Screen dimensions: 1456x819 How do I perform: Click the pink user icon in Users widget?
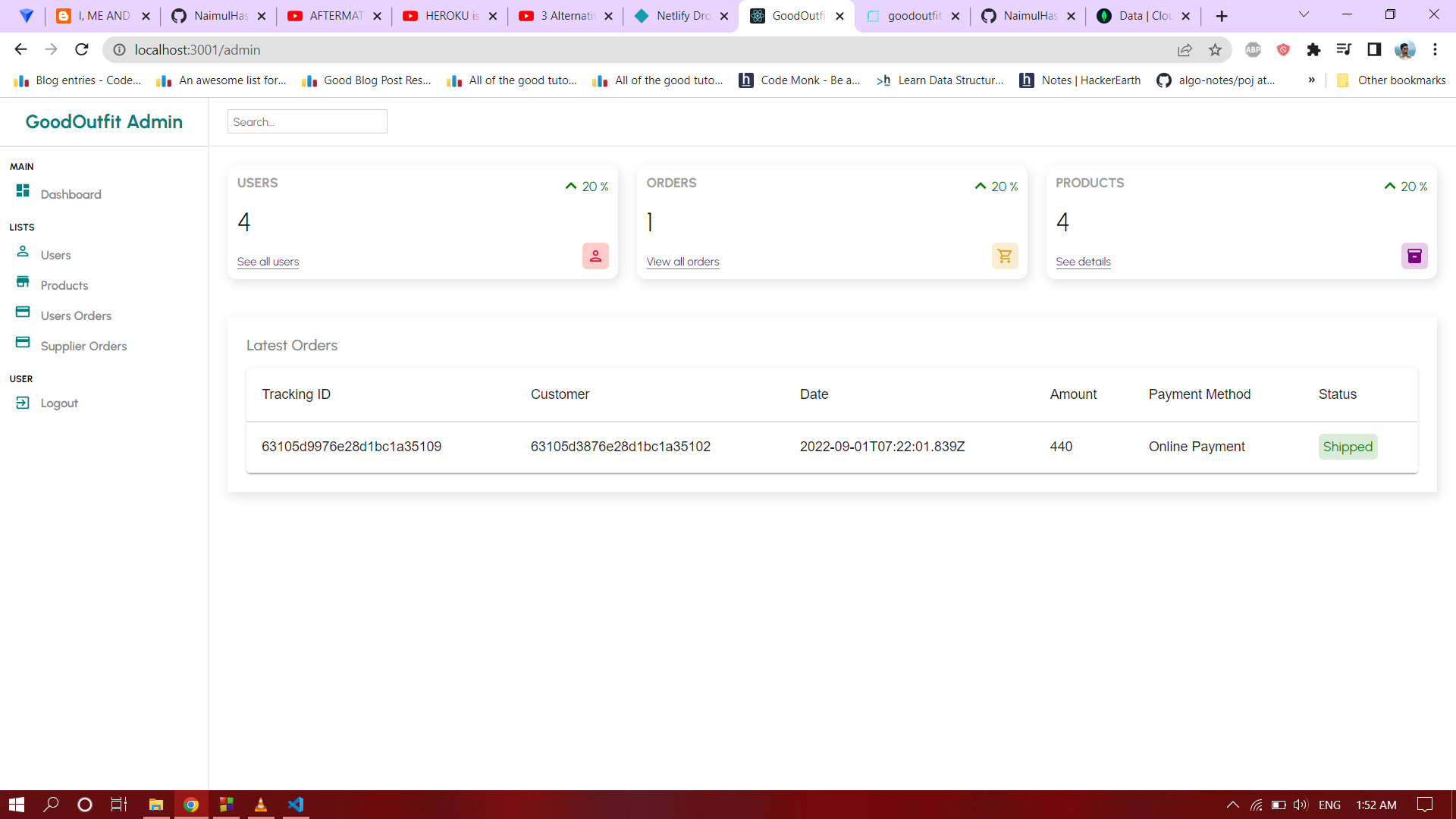pyautogui.click(x=595, y=256)
